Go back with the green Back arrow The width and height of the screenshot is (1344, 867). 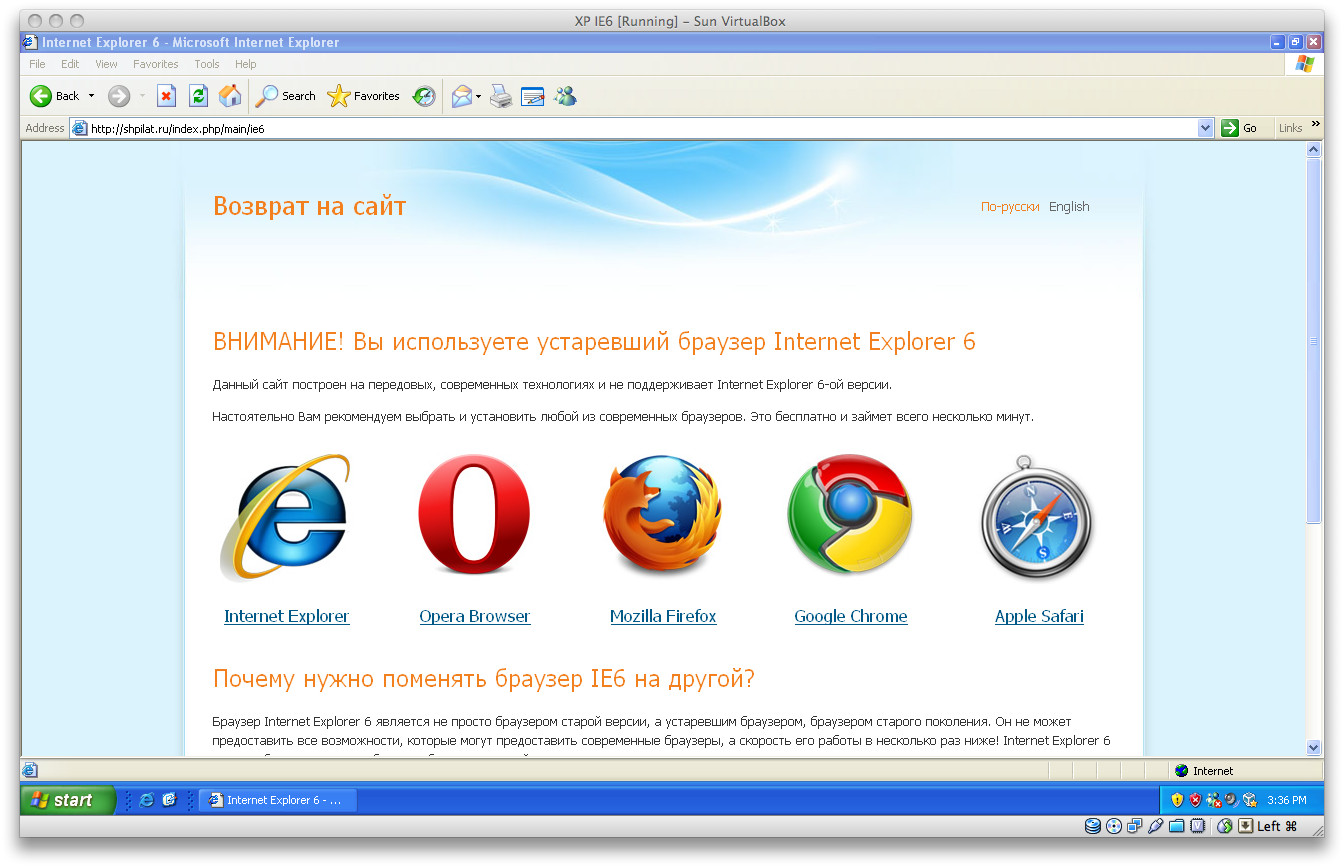pyautogui.click(x=41, y=96)
